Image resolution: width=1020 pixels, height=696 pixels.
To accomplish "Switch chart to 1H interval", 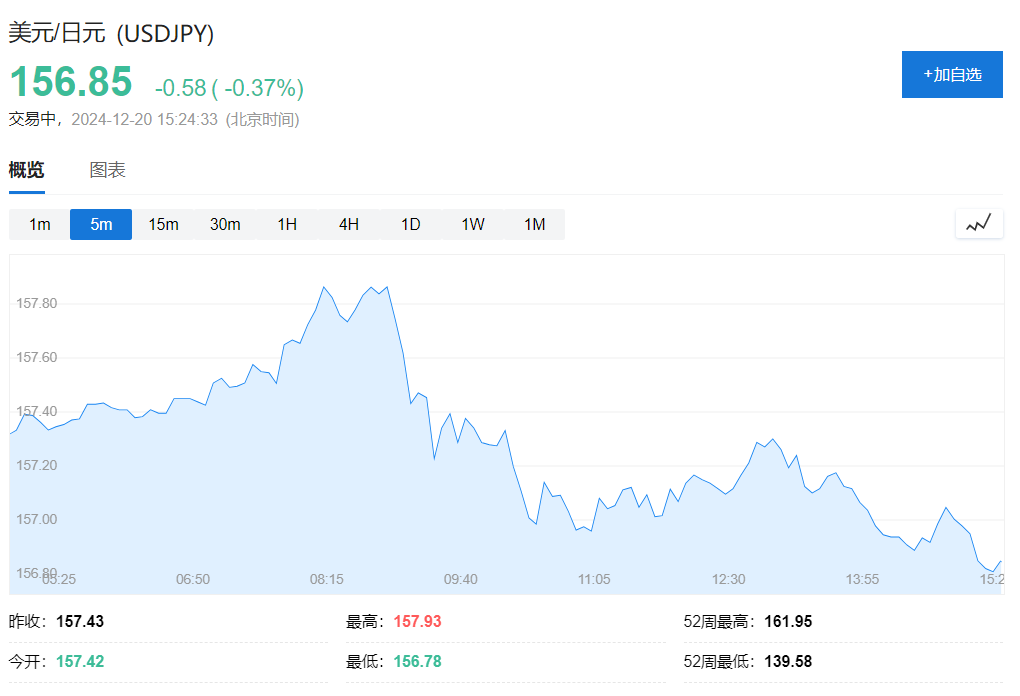I will tap(287, 224).
